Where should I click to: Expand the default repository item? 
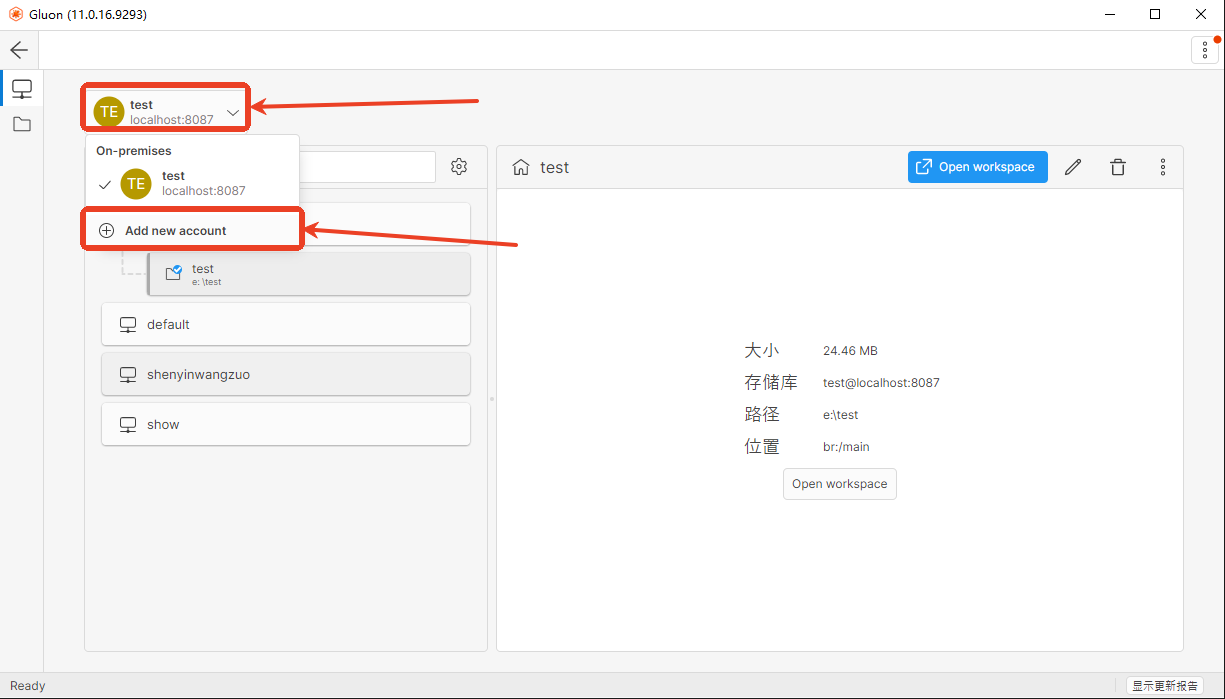pos(286,324)
